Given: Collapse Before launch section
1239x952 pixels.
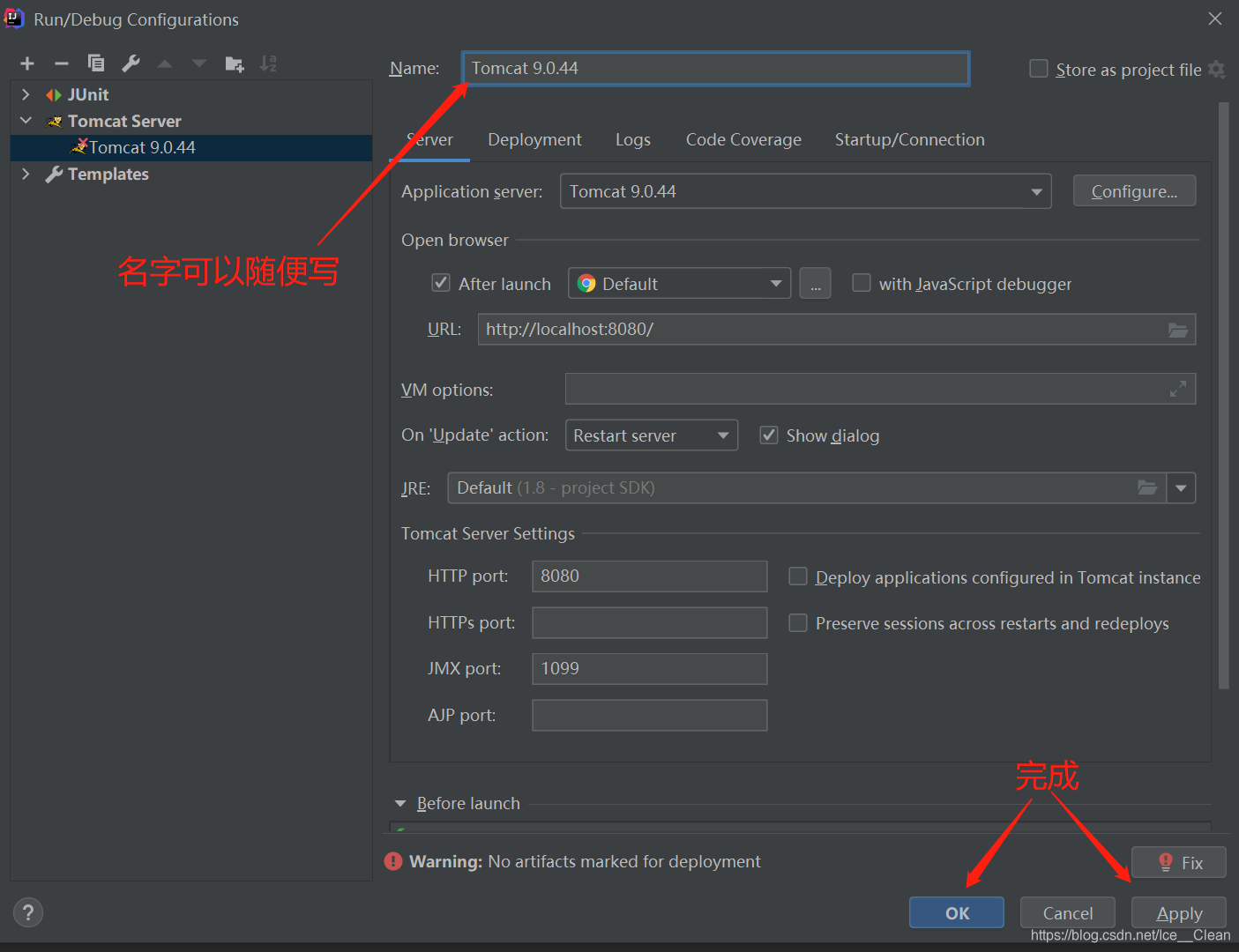Looking at the screenshot, I should point(400,804).
